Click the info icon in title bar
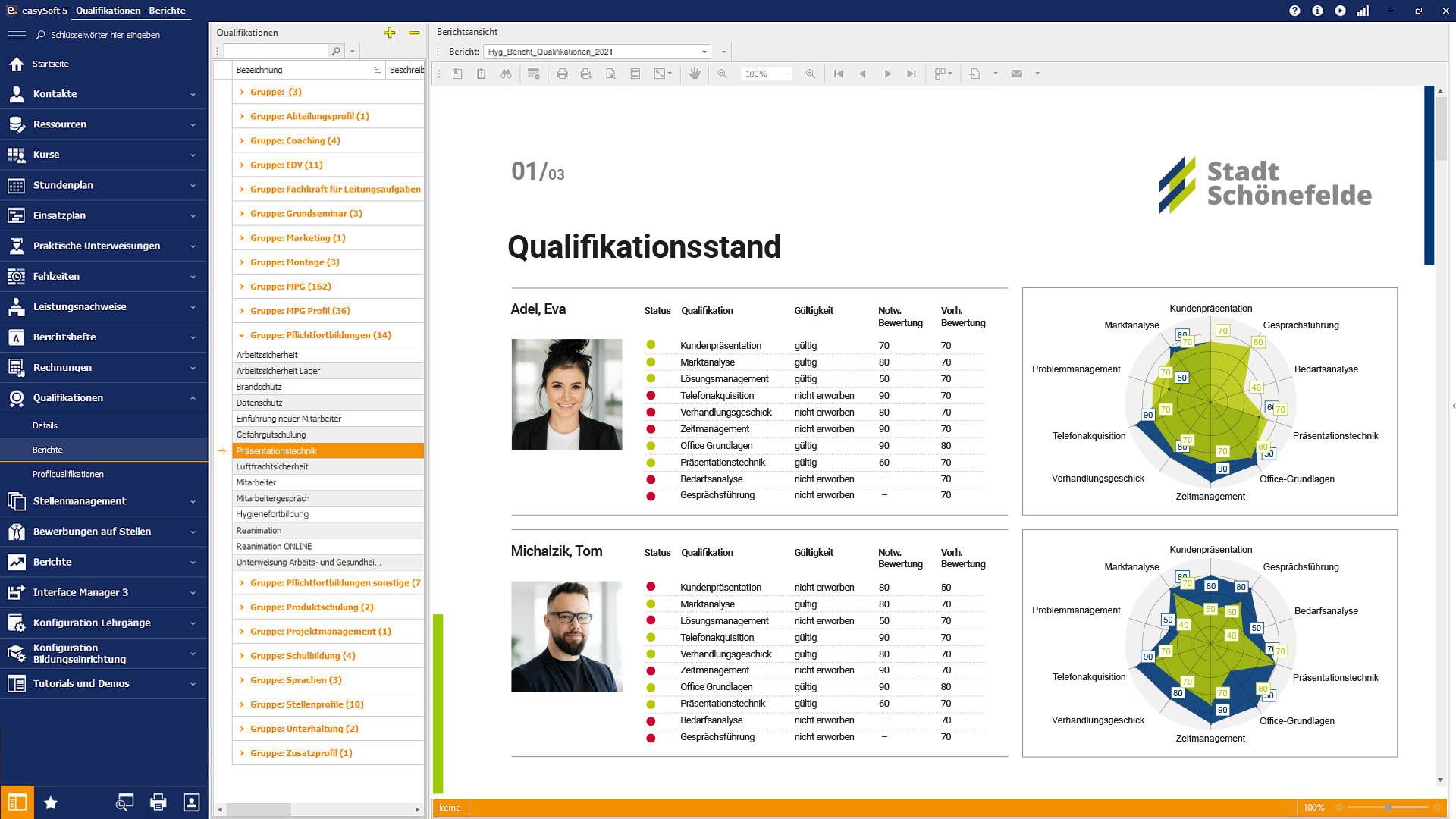The height and width of the screenshot is (819, 1456). point(1317,11)
